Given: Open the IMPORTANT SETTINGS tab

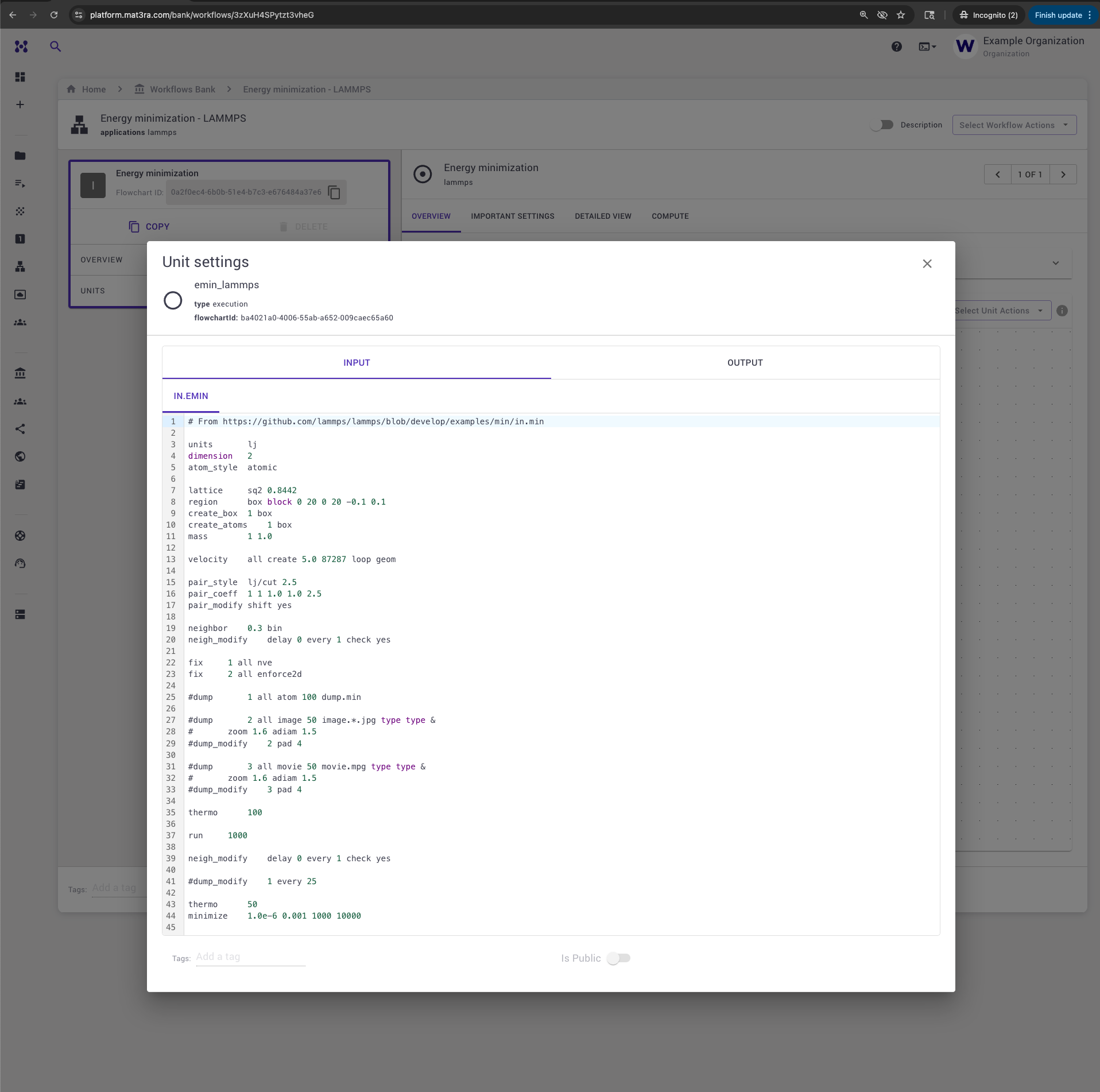Looking at the screenshot, I should (x=513, y=216).
